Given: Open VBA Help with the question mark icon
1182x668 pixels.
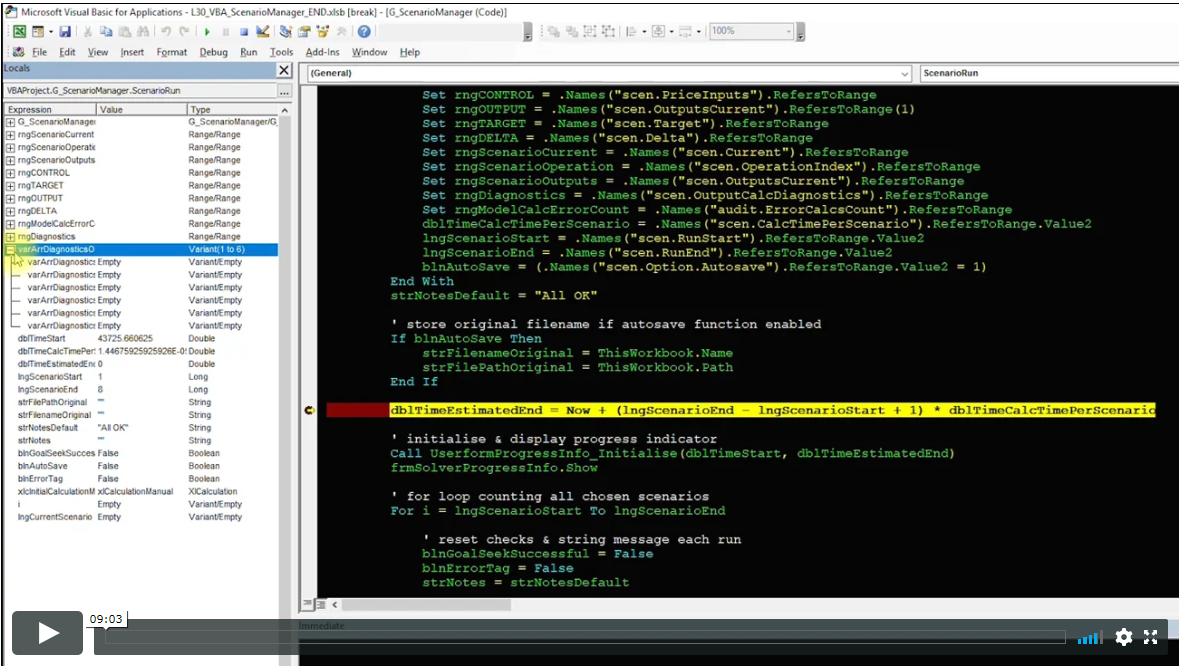Looking at the screenshot, I should coord(364,31).
